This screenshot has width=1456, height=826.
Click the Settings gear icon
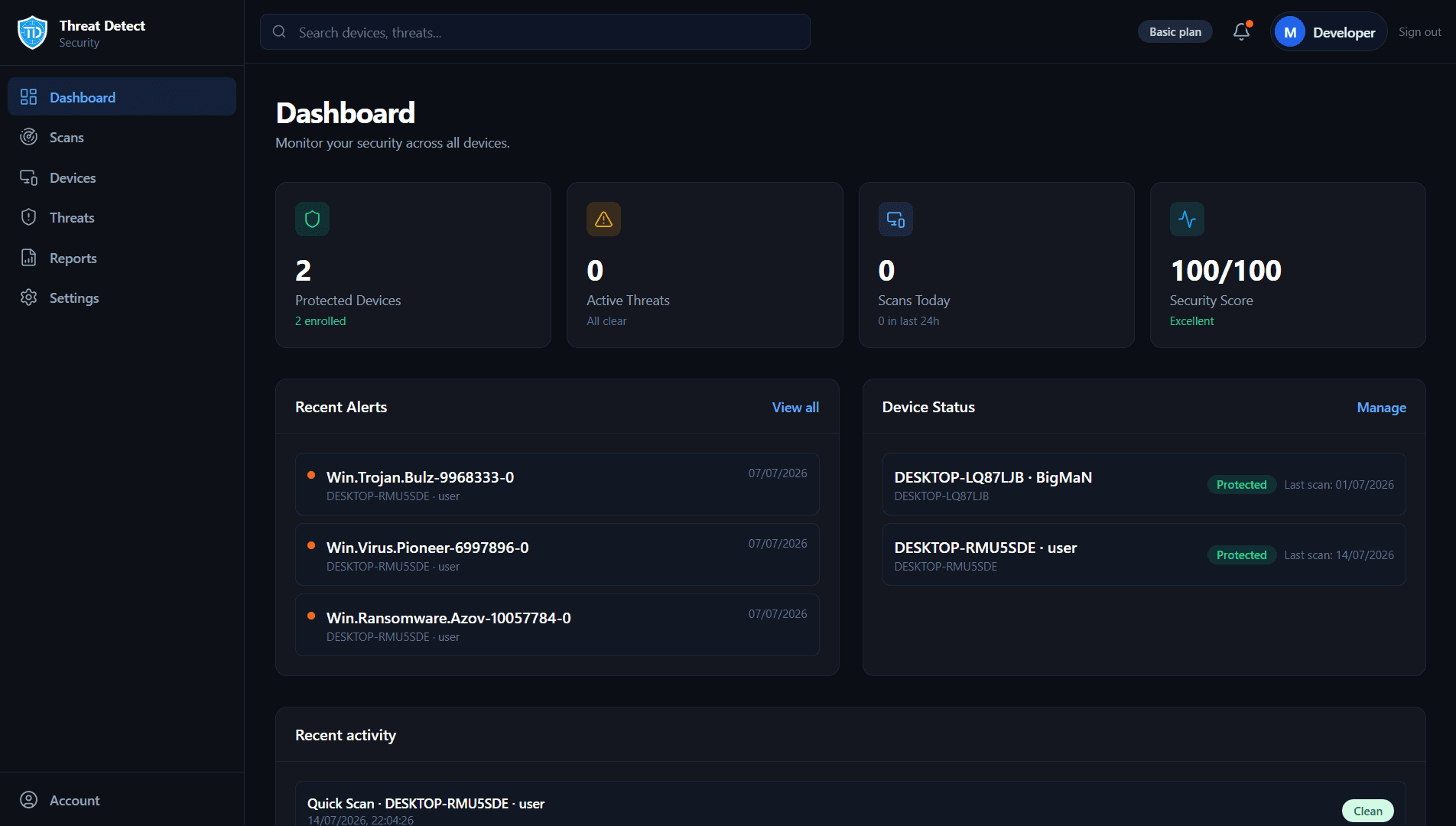pos(28,298)
